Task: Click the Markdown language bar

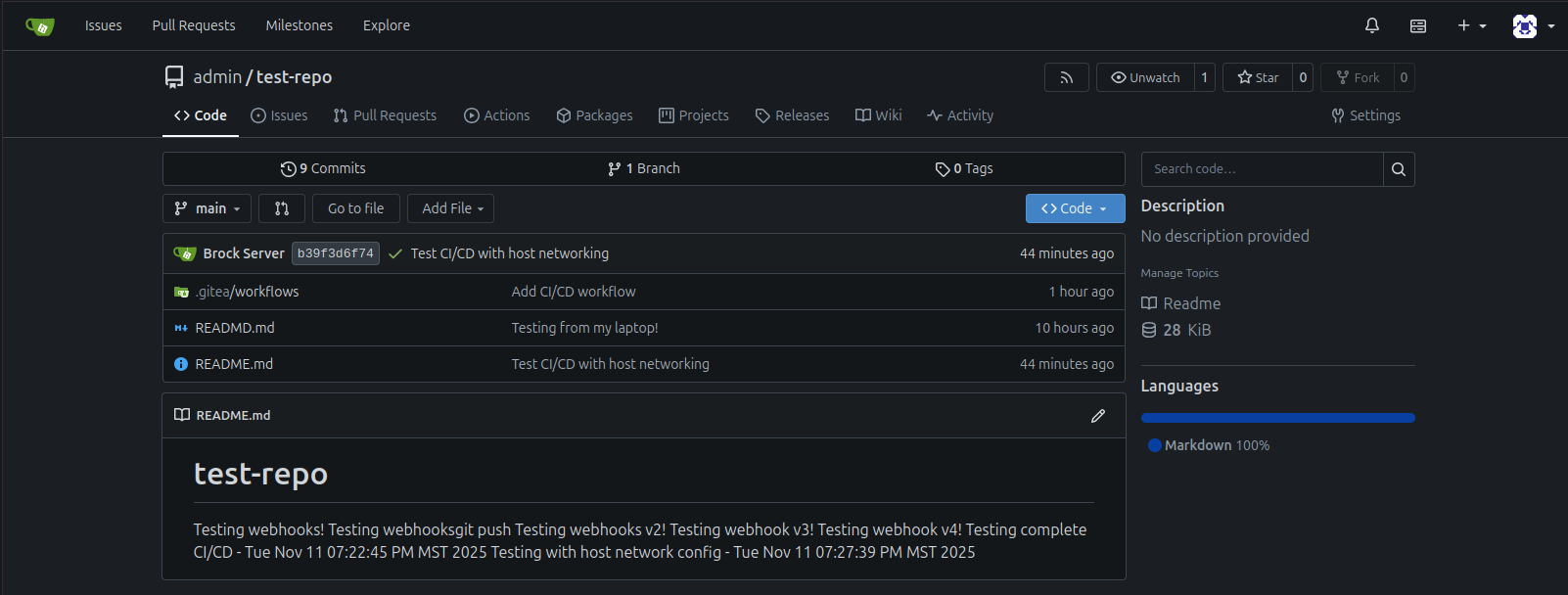Action: click(x=1277, y=418)
